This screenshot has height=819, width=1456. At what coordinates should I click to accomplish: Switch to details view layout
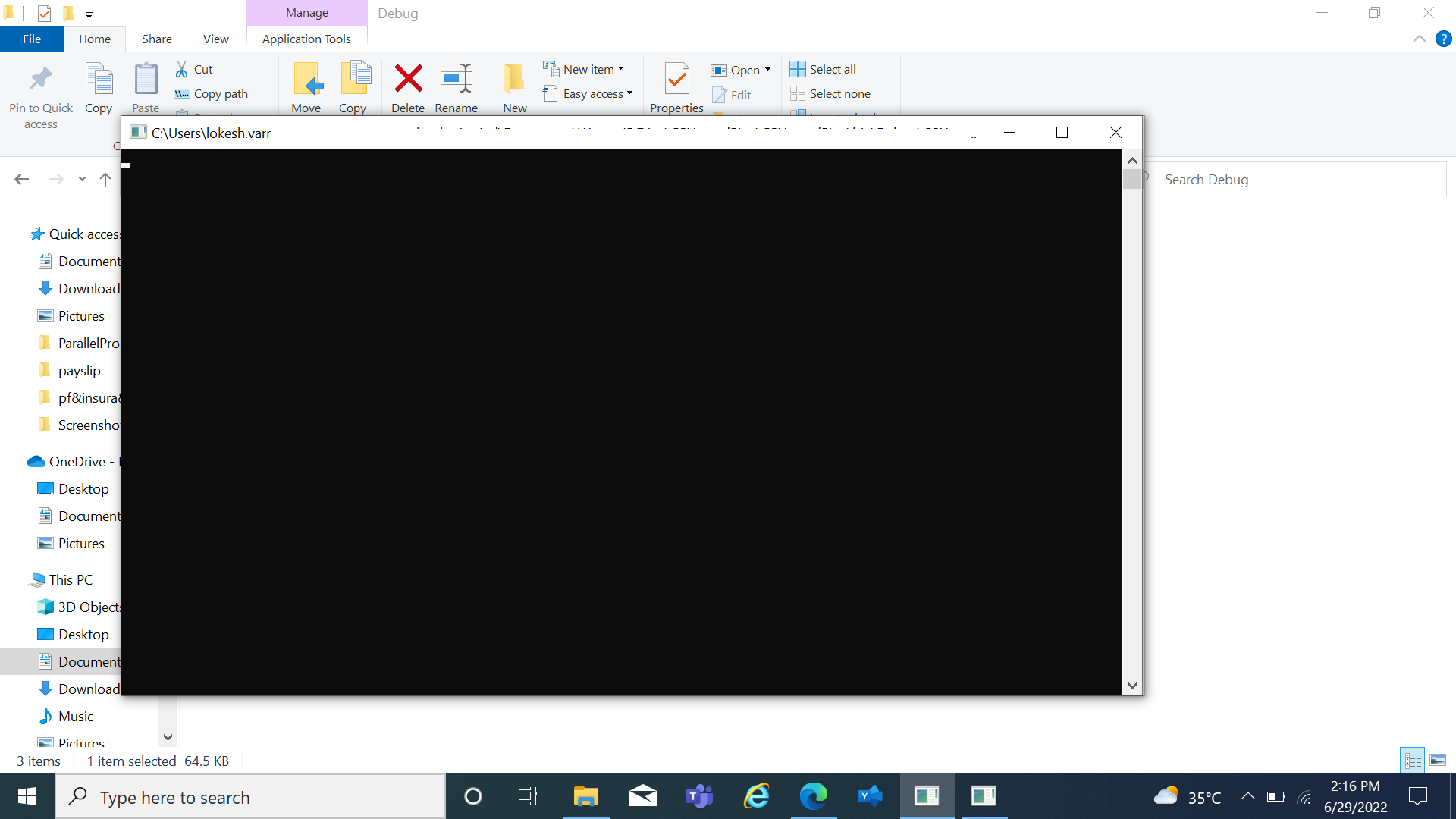point(1413,760)
